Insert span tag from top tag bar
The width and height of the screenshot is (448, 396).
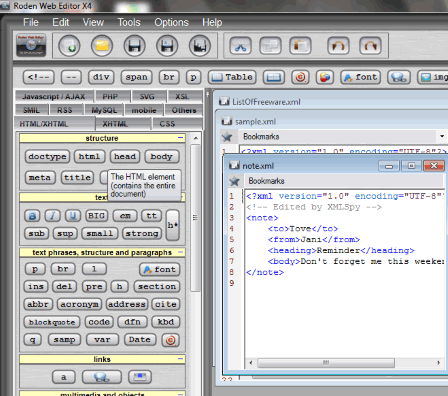pos(136,77)
